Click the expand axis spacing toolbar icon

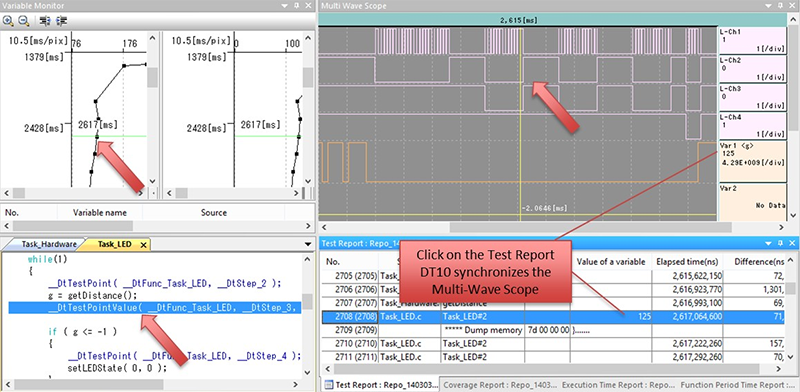pyautogui.click(x=45, y=21)
